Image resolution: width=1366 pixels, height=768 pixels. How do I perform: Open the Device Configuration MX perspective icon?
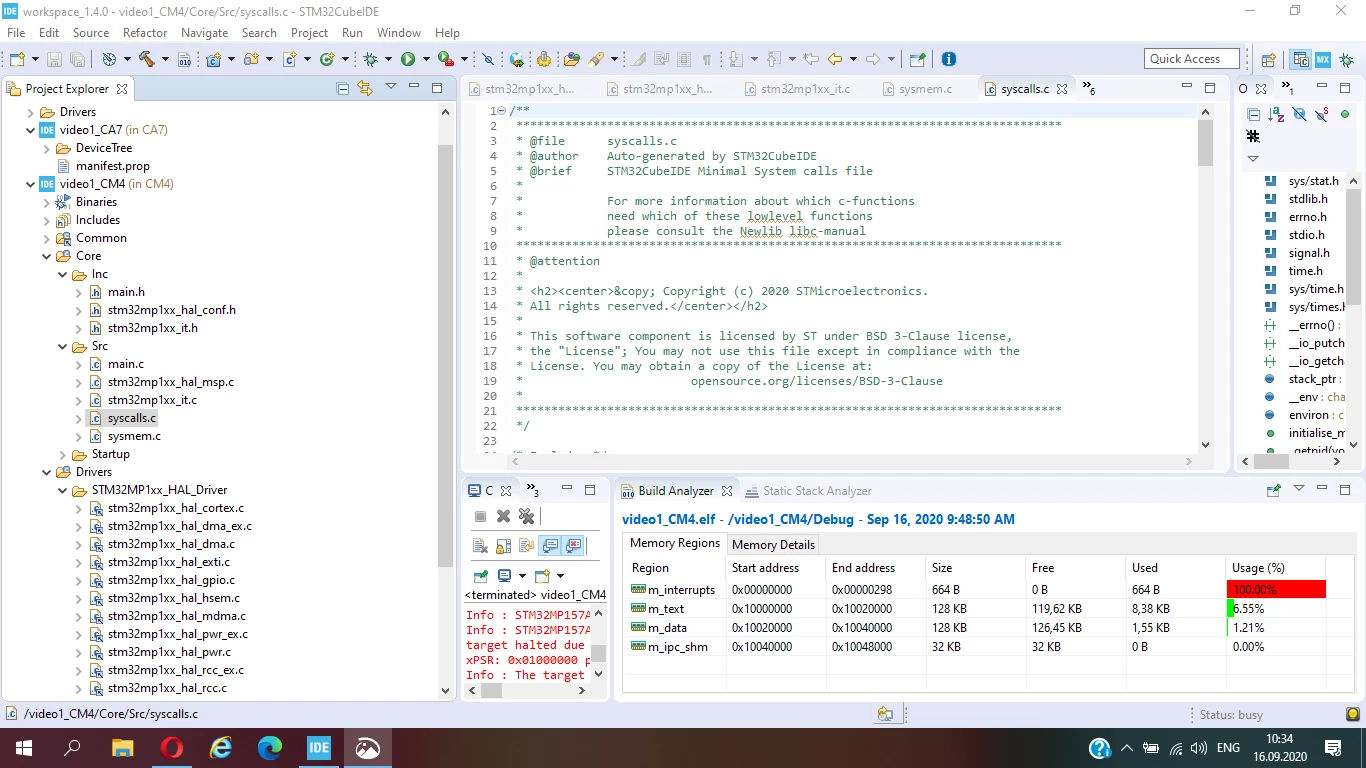(1323, 59)
